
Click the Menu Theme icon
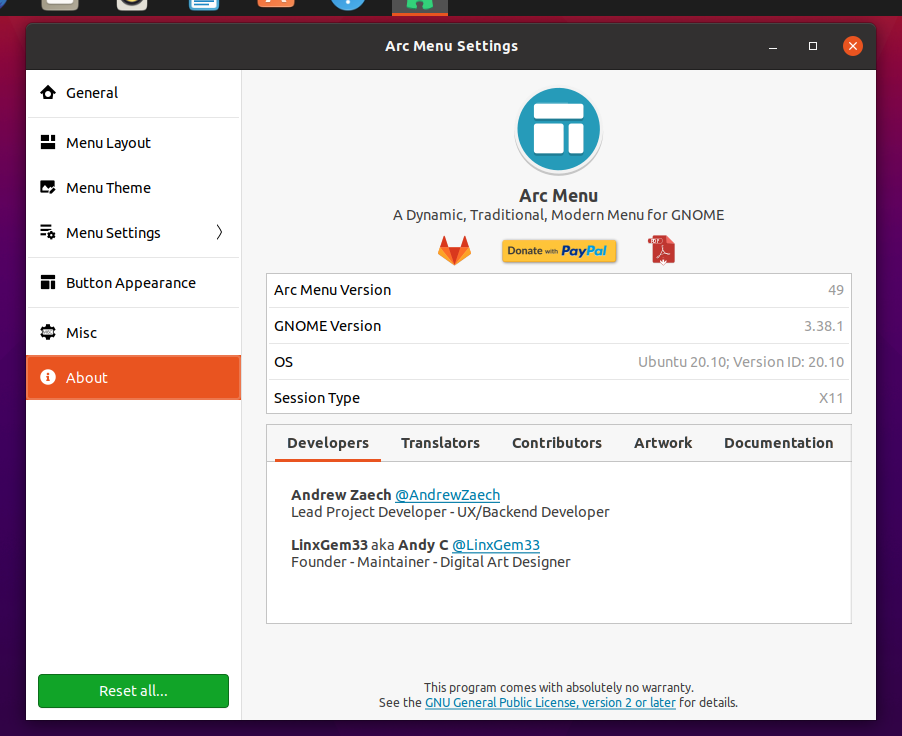[x=48, y=187]
